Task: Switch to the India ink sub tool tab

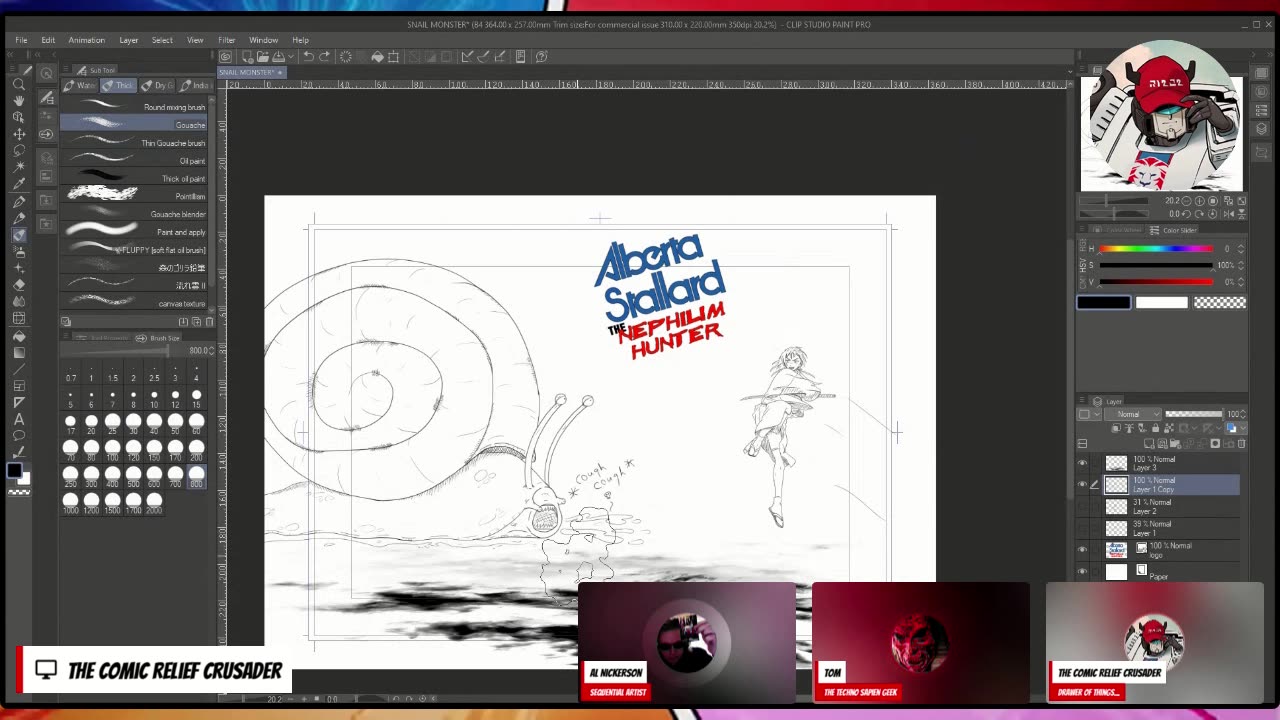Action: click(195, 86)
